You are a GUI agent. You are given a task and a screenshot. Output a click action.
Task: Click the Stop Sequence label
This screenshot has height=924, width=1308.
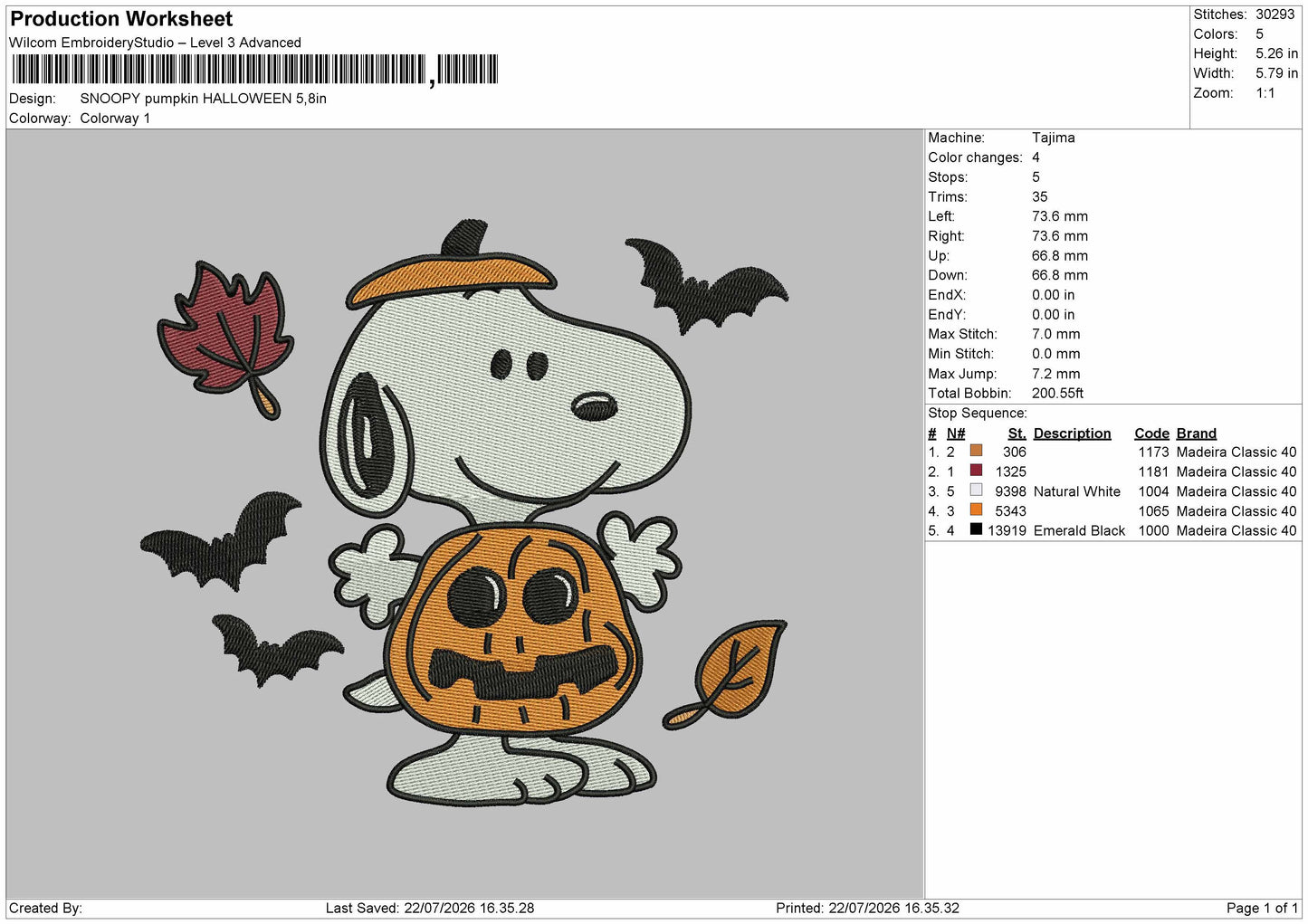click(978, 414)
